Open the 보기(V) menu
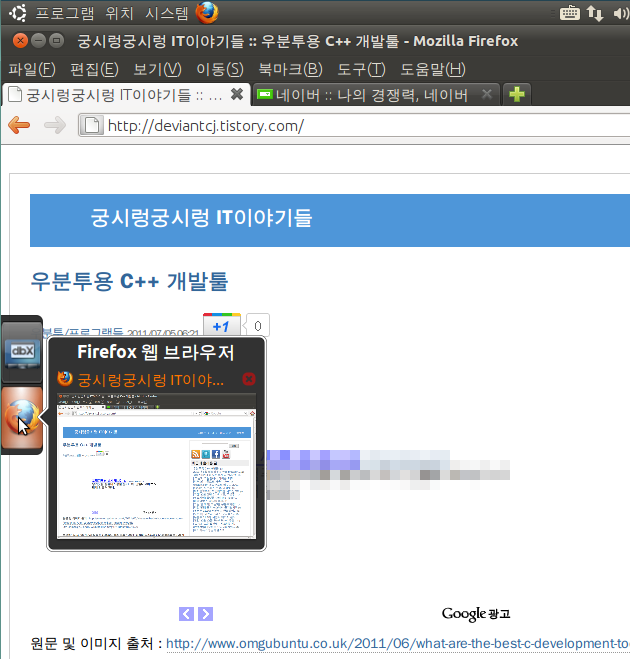Viewport: 630px width, 659px height. tap(157, 69)
